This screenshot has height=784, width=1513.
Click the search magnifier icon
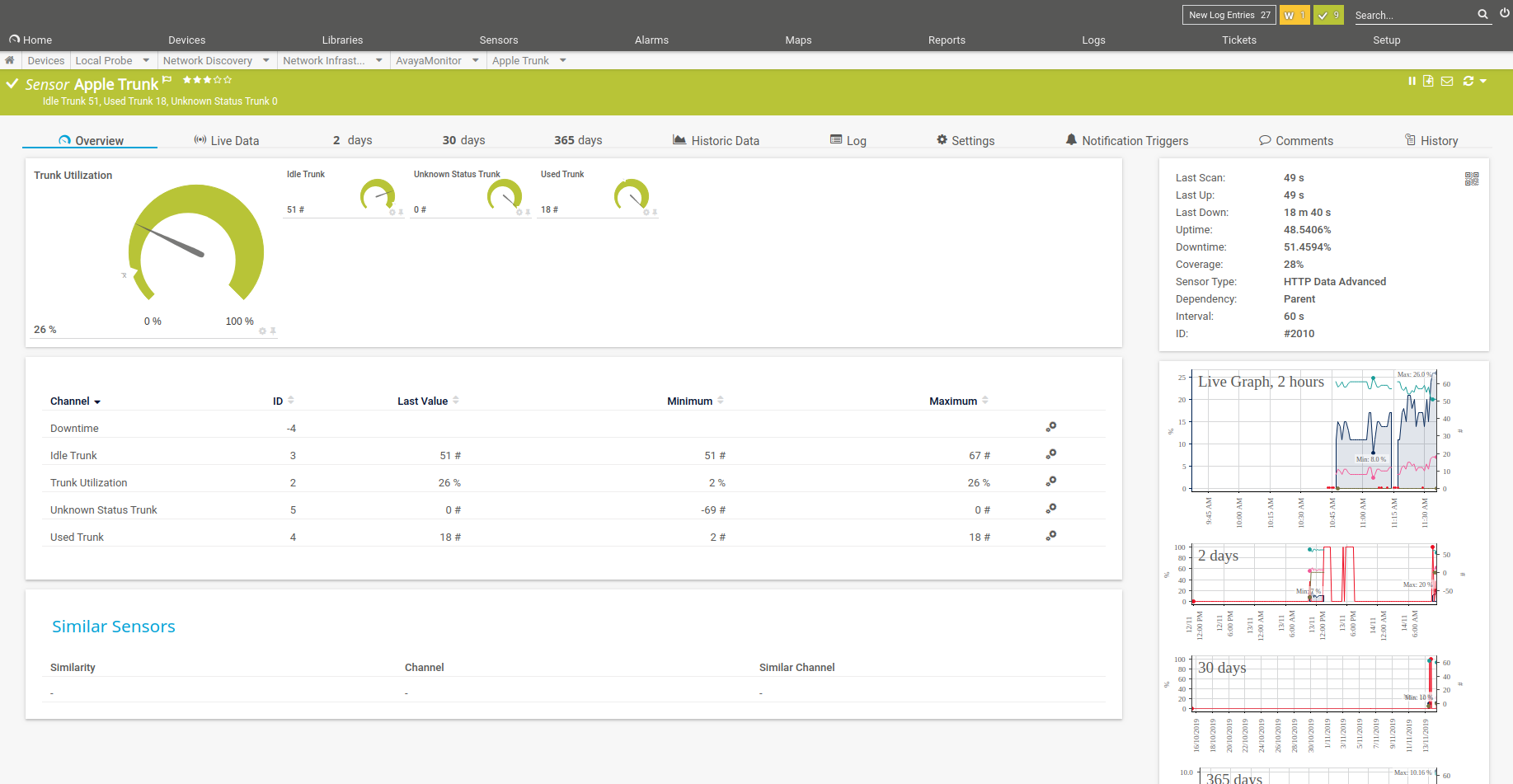(1482, 14)
